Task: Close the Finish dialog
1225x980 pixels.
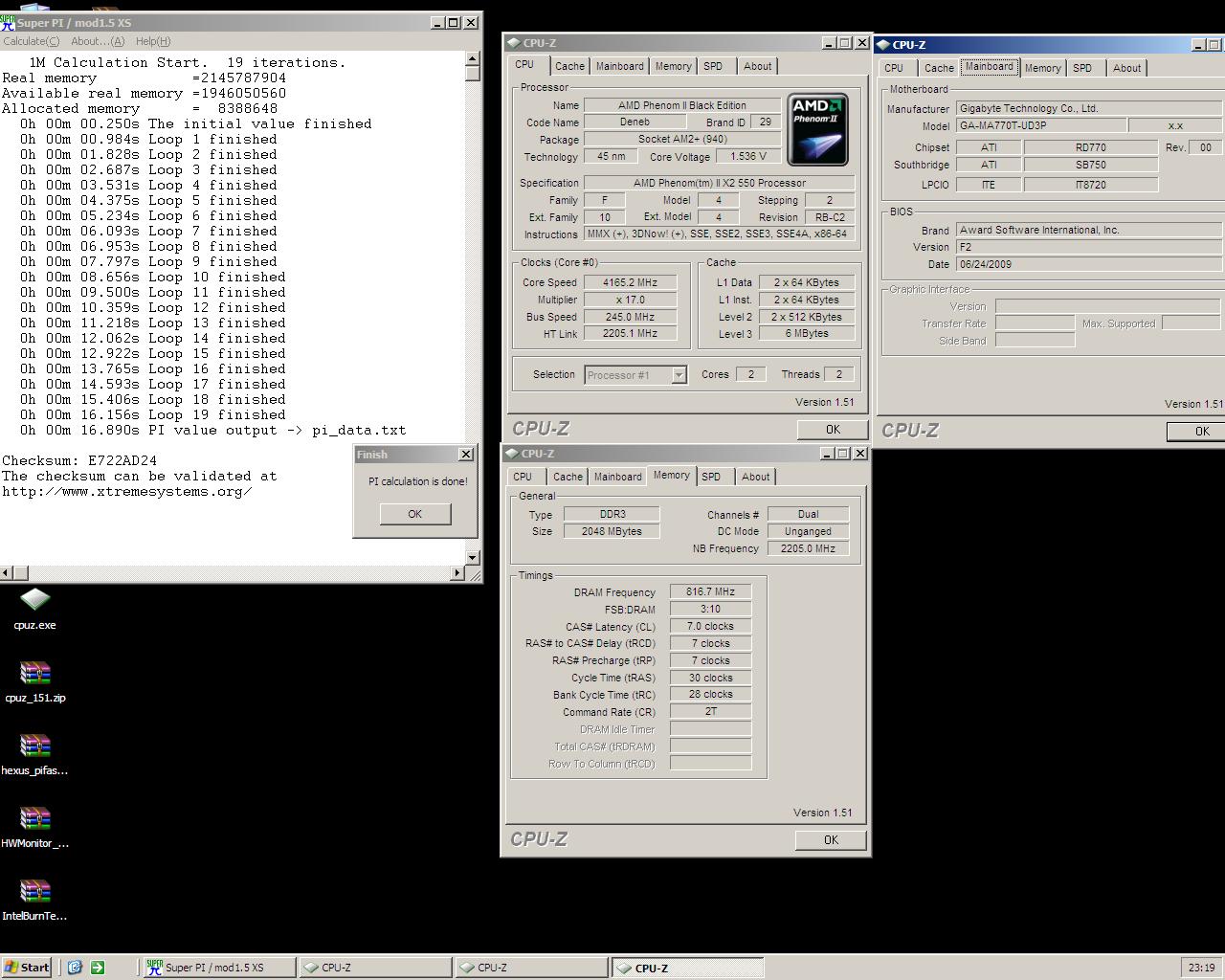Action: [x=466, y=455]
